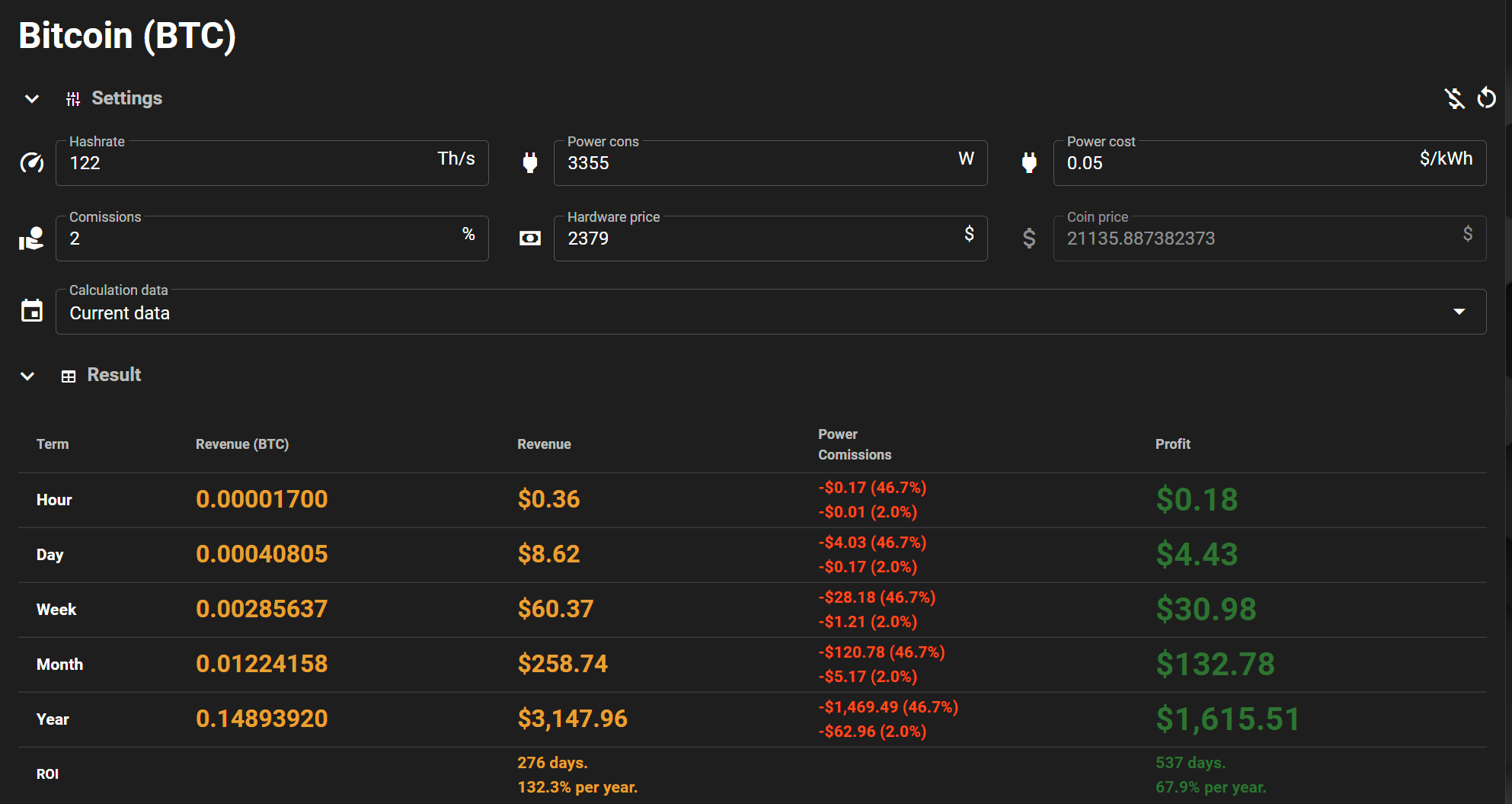The height and width of the screenshot is (804, 1512).
Task: Click the coin price dollar icon
Action: pos(1029,239)
